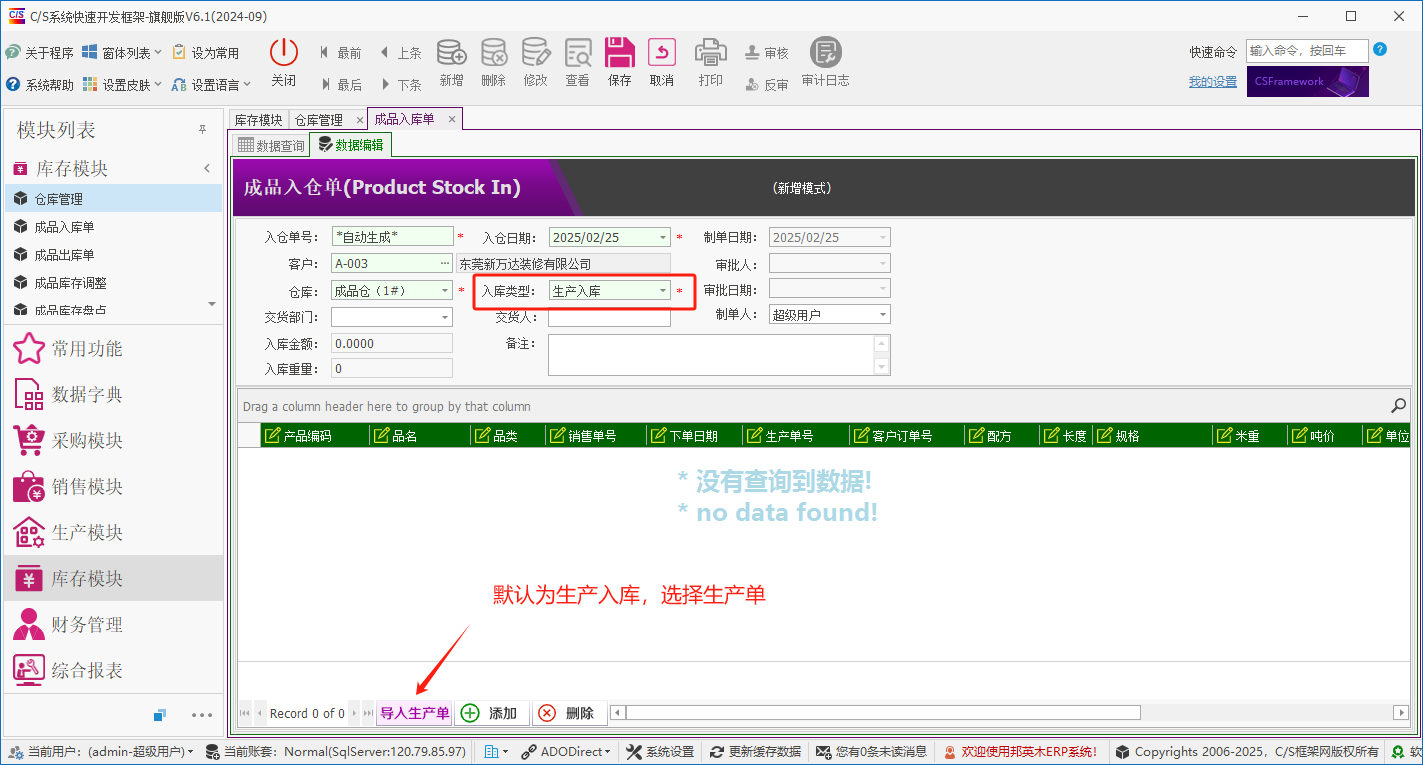Click the 打印 printer icon
The image size is (1423, 765).
(x=711, y=63)
